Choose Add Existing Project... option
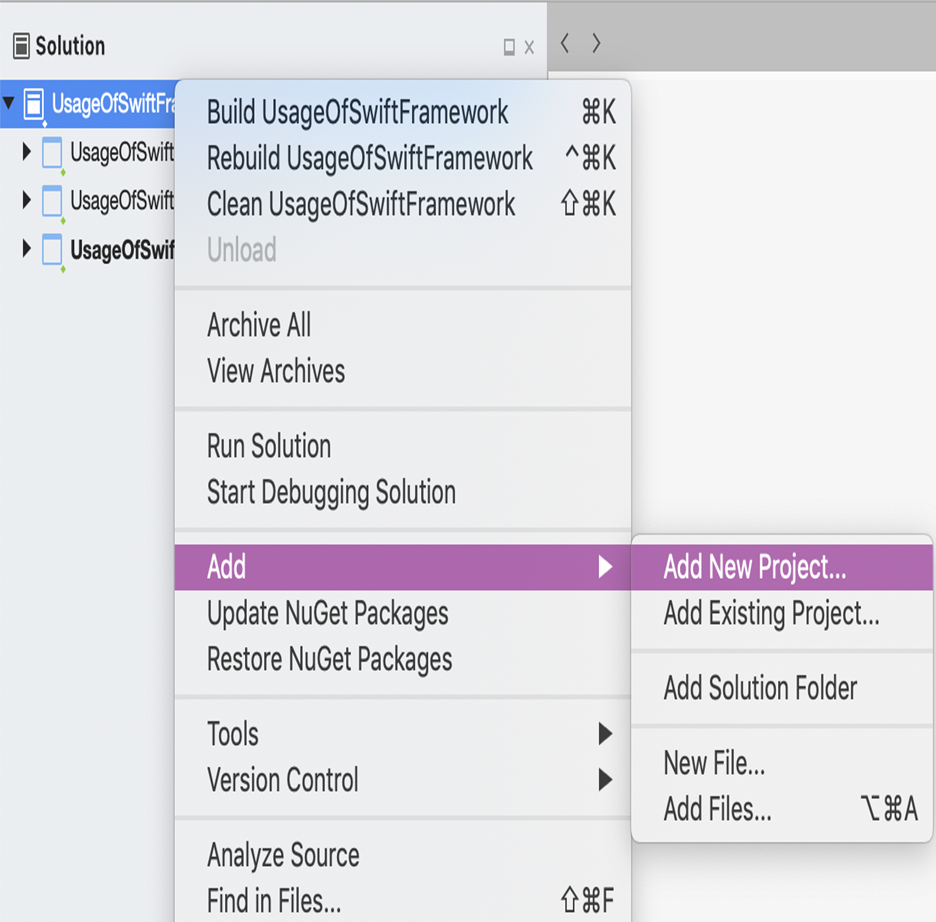936x922 pixels. (x=782, y=613)
